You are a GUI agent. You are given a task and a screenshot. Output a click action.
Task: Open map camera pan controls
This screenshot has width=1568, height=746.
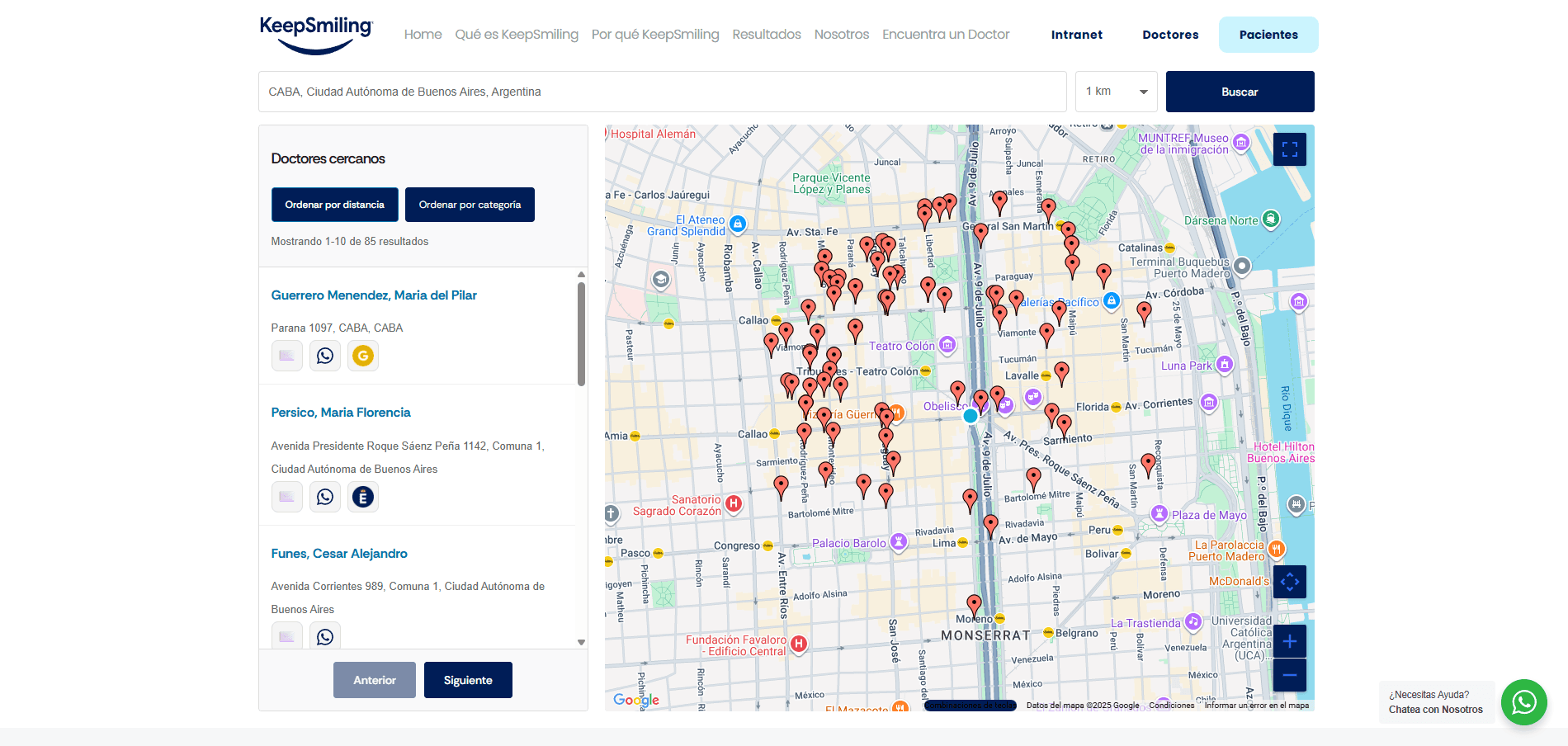1289,582
